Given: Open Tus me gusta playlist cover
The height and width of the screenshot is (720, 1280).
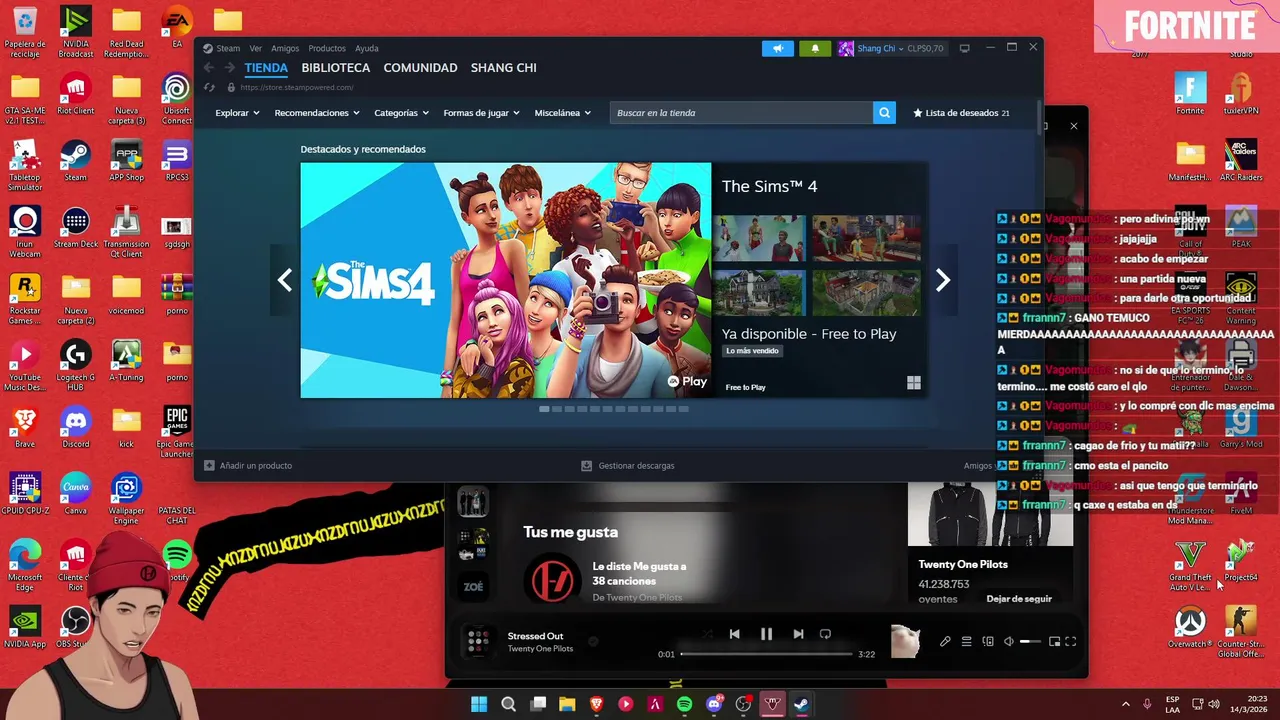Looking at the screenshot, I should 551,581.
